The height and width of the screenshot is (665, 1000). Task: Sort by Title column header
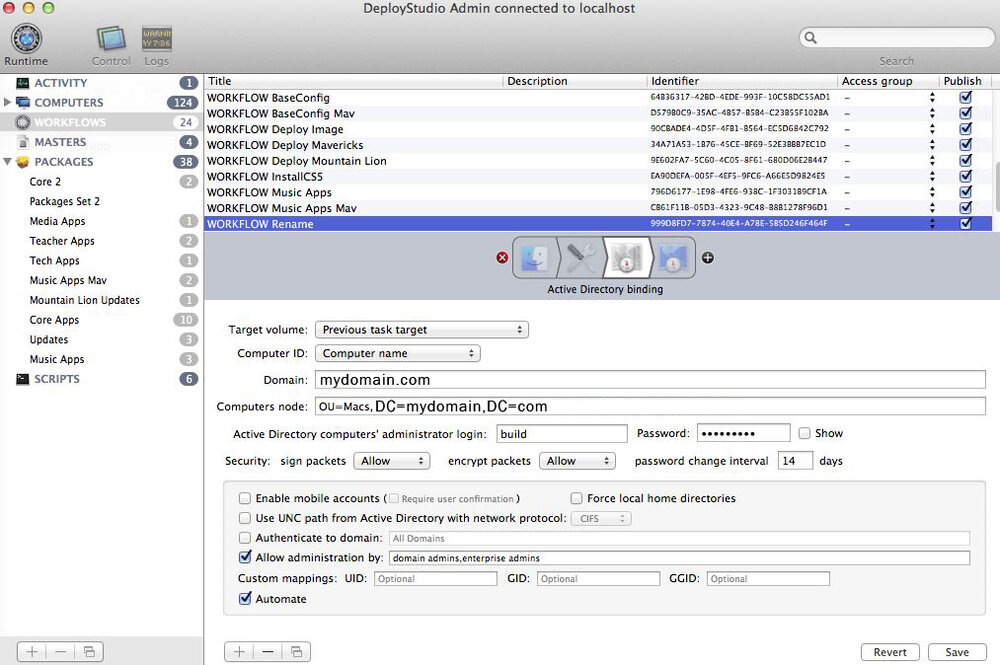coord(354,82)
